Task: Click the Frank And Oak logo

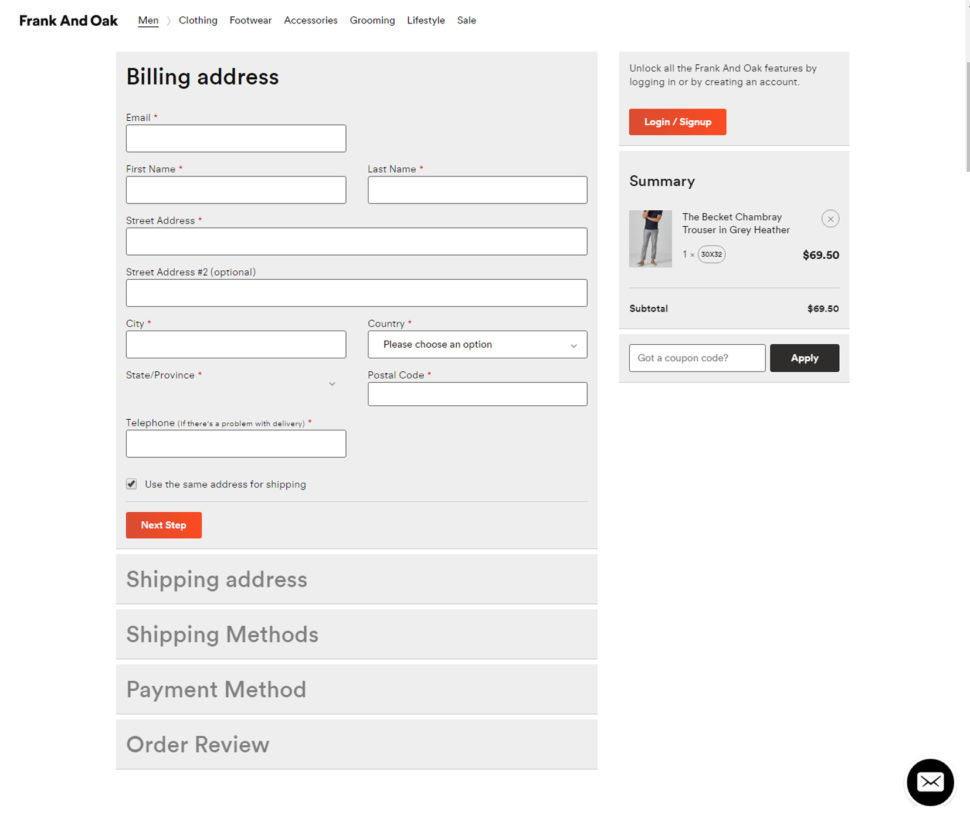Action: pyautogui.click(x=68, y=20)
